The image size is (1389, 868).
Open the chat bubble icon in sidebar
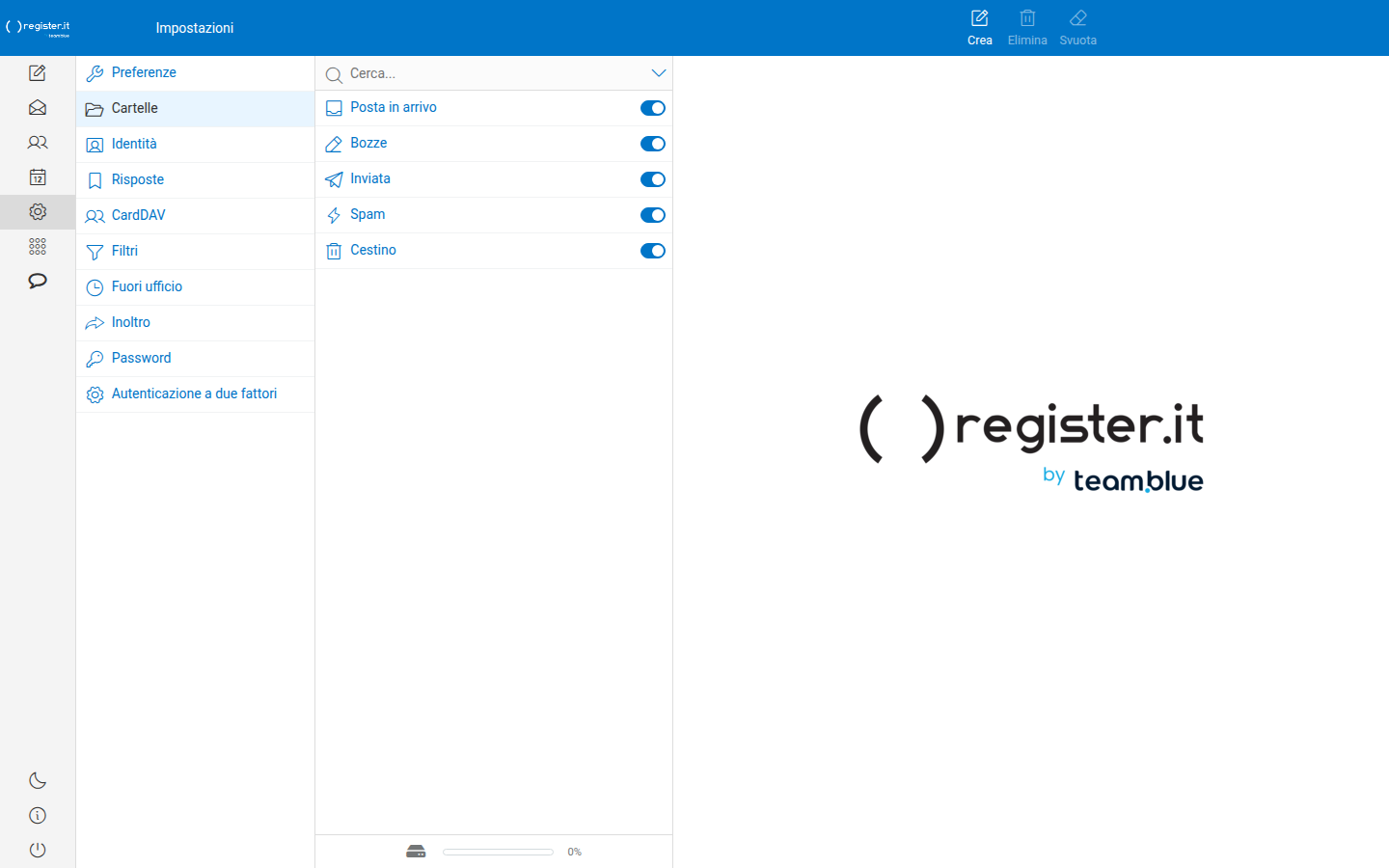coord(38,282)
